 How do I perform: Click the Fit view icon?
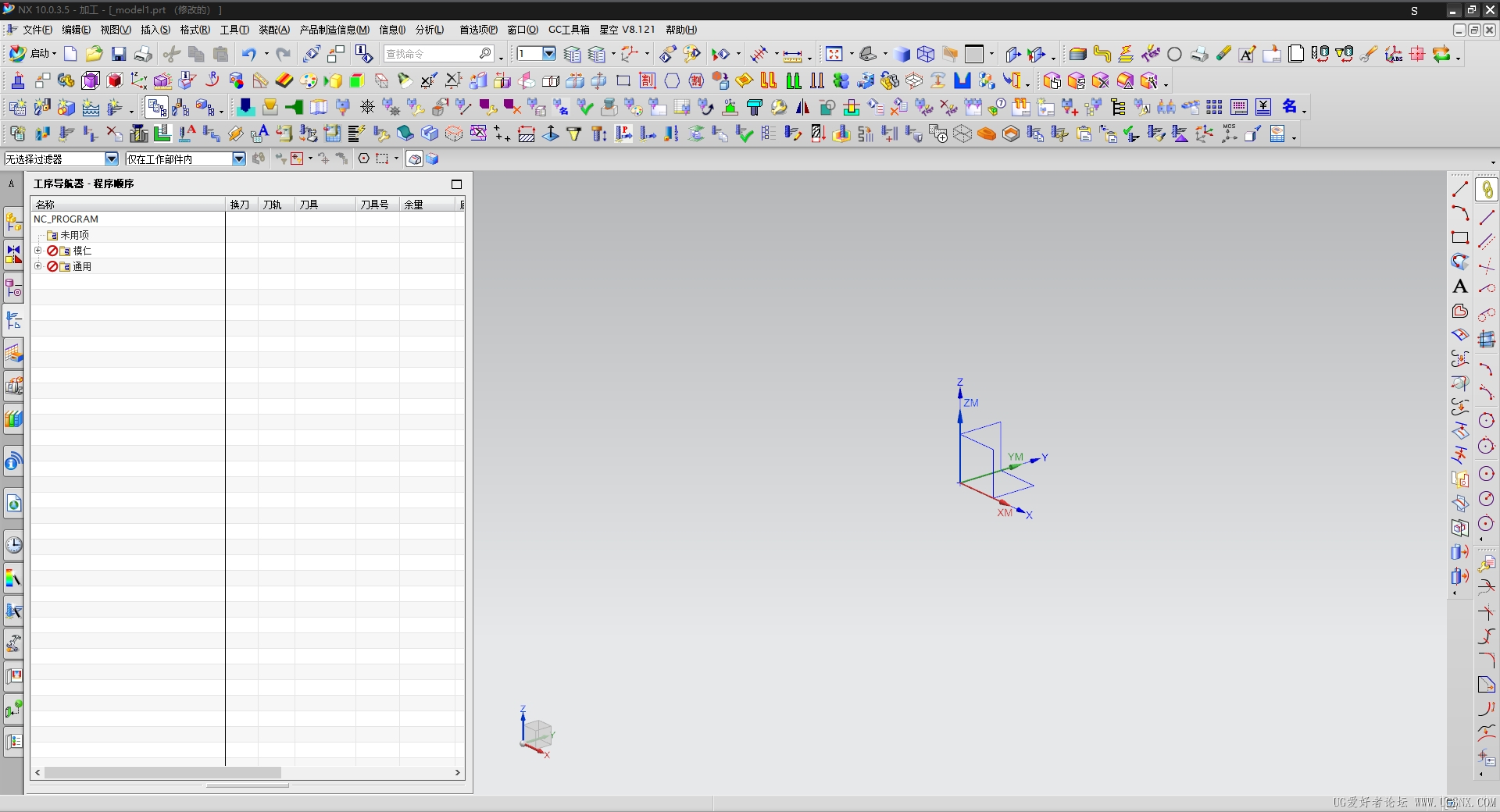point(834,54)
